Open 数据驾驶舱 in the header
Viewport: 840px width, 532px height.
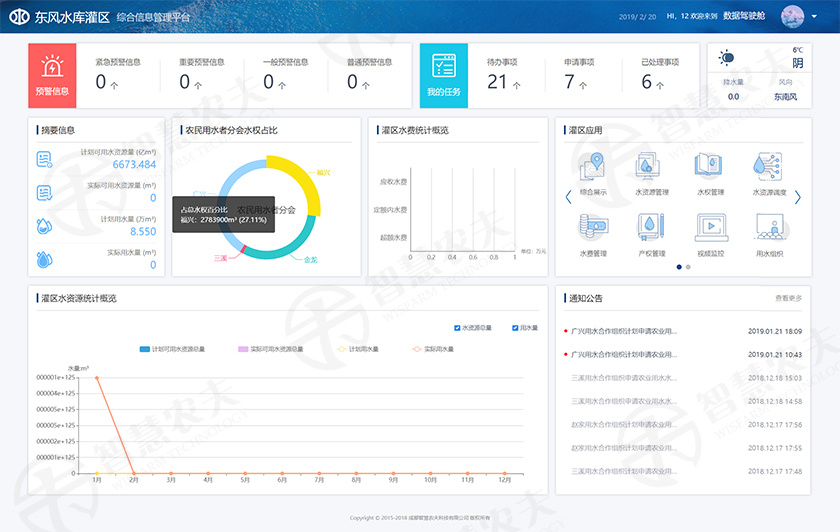(x=744, y=16)
